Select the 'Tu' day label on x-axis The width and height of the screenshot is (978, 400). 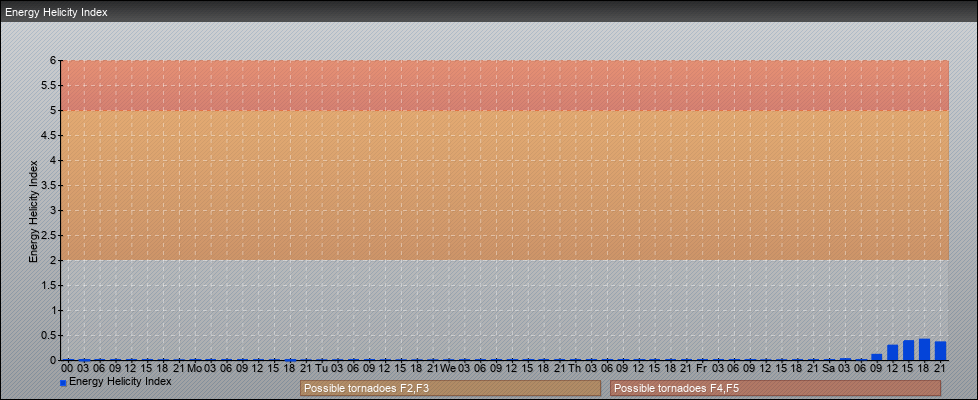[321, 368]
